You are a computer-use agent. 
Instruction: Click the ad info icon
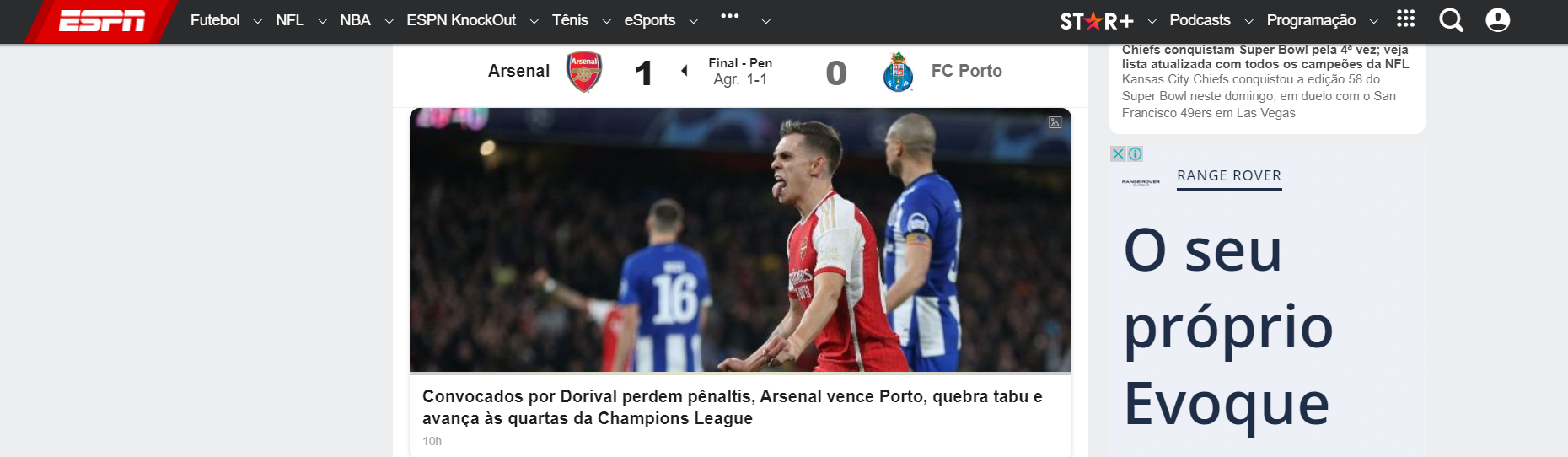(x=1135, y=153)
